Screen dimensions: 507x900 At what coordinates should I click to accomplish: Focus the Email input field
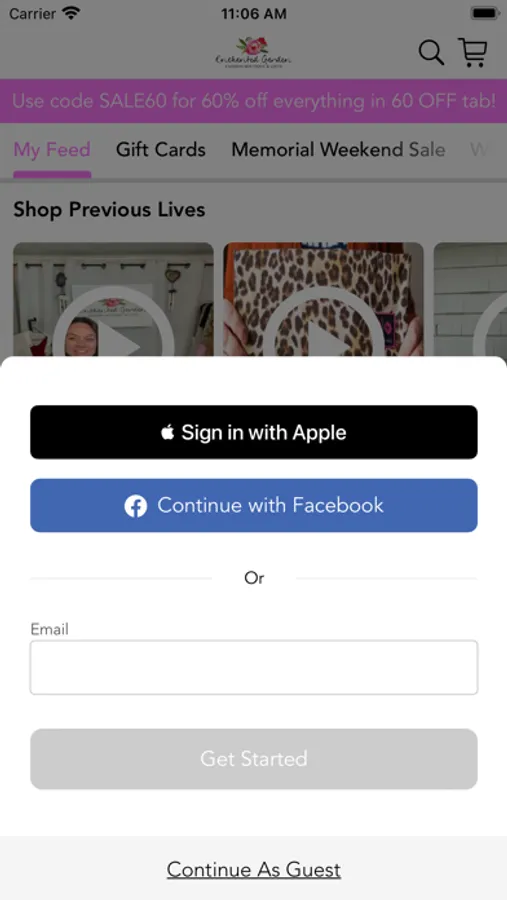254,668
